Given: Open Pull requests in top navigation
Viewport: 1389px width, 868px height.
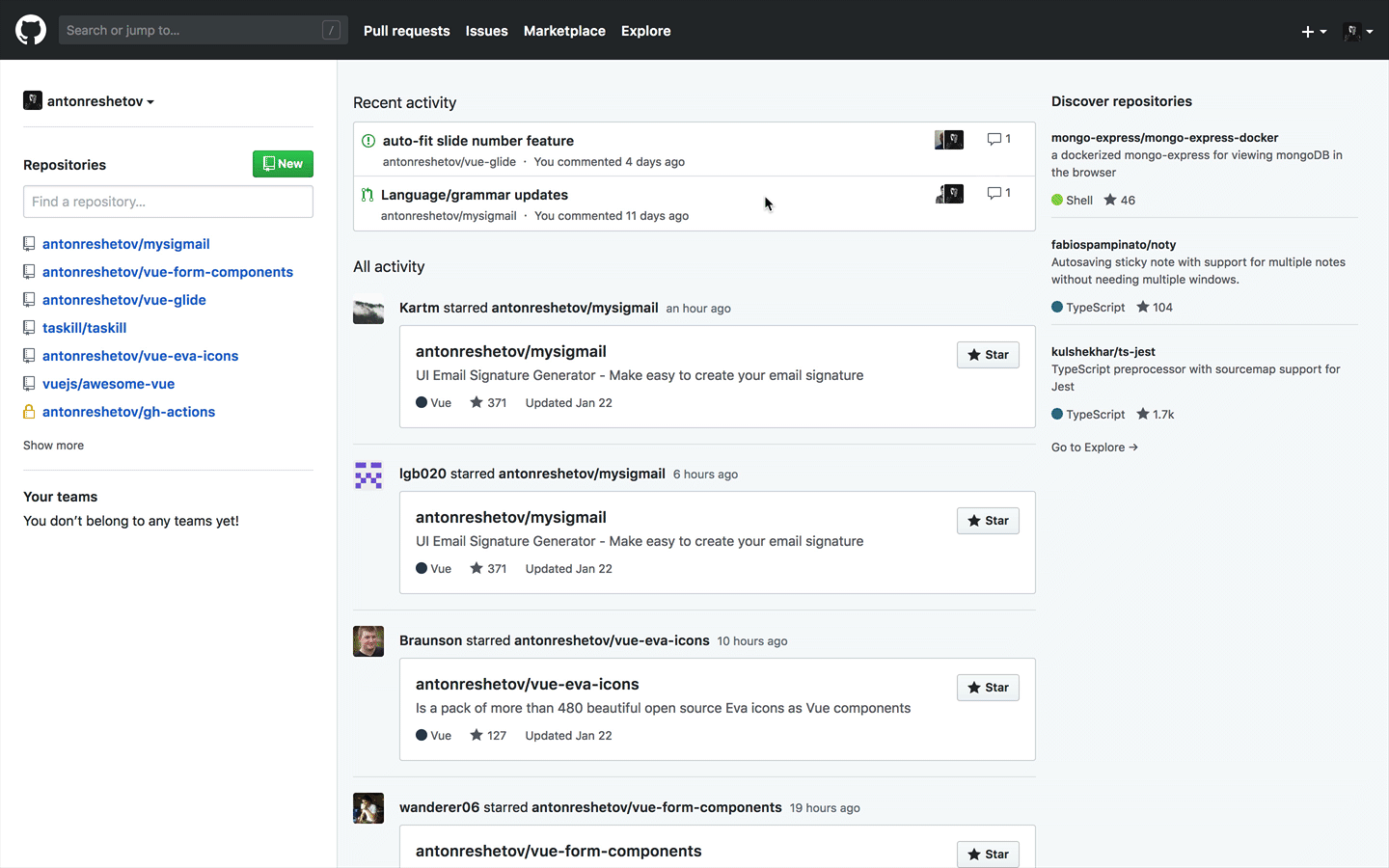Looking at the screenshot, I should [406, 31].
